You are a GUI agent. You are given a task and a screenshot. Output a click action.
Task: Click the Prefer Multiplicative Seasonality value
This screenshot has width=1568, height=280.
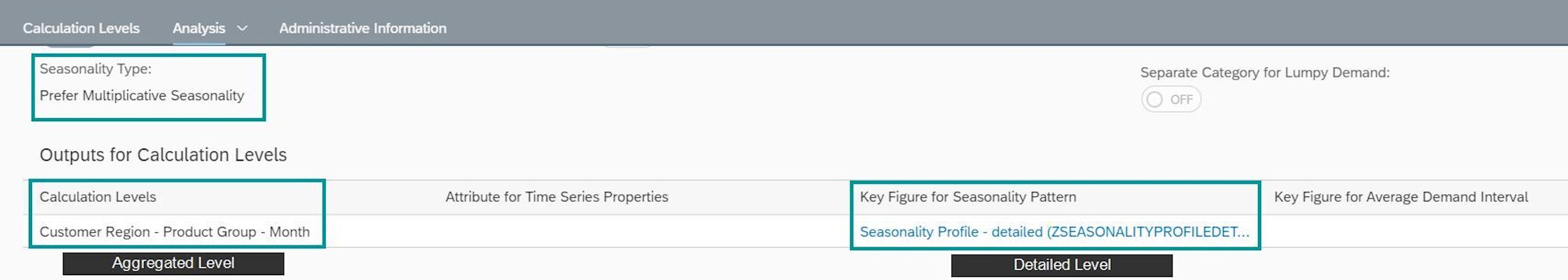[x=142, y=95]
